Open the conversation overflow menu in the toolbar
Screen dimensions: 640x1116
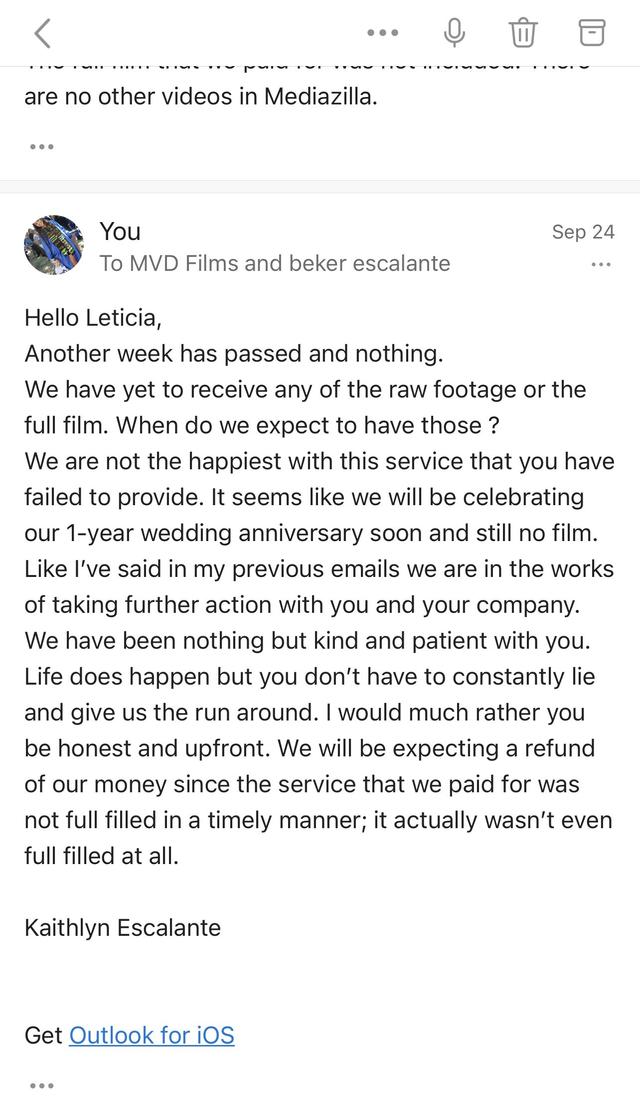click(383, 32)
